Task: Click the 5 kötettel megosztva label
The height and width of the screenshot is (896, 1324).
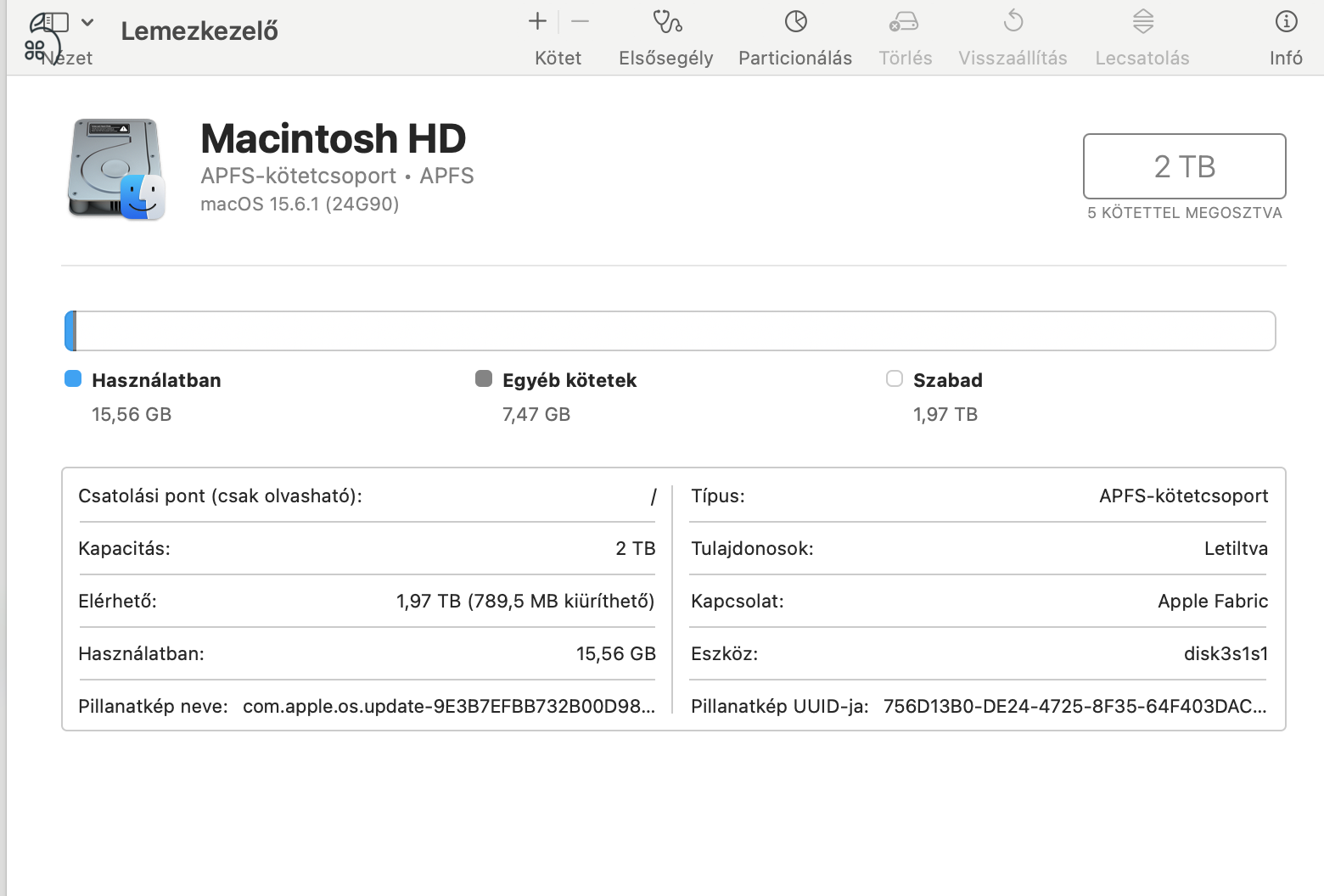Action: click(x=1185, y=213)
